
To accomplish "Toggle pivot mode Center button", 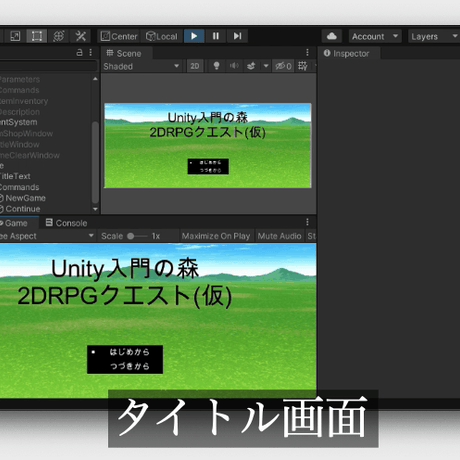I will pyautogui.click(x=119, y=36).
